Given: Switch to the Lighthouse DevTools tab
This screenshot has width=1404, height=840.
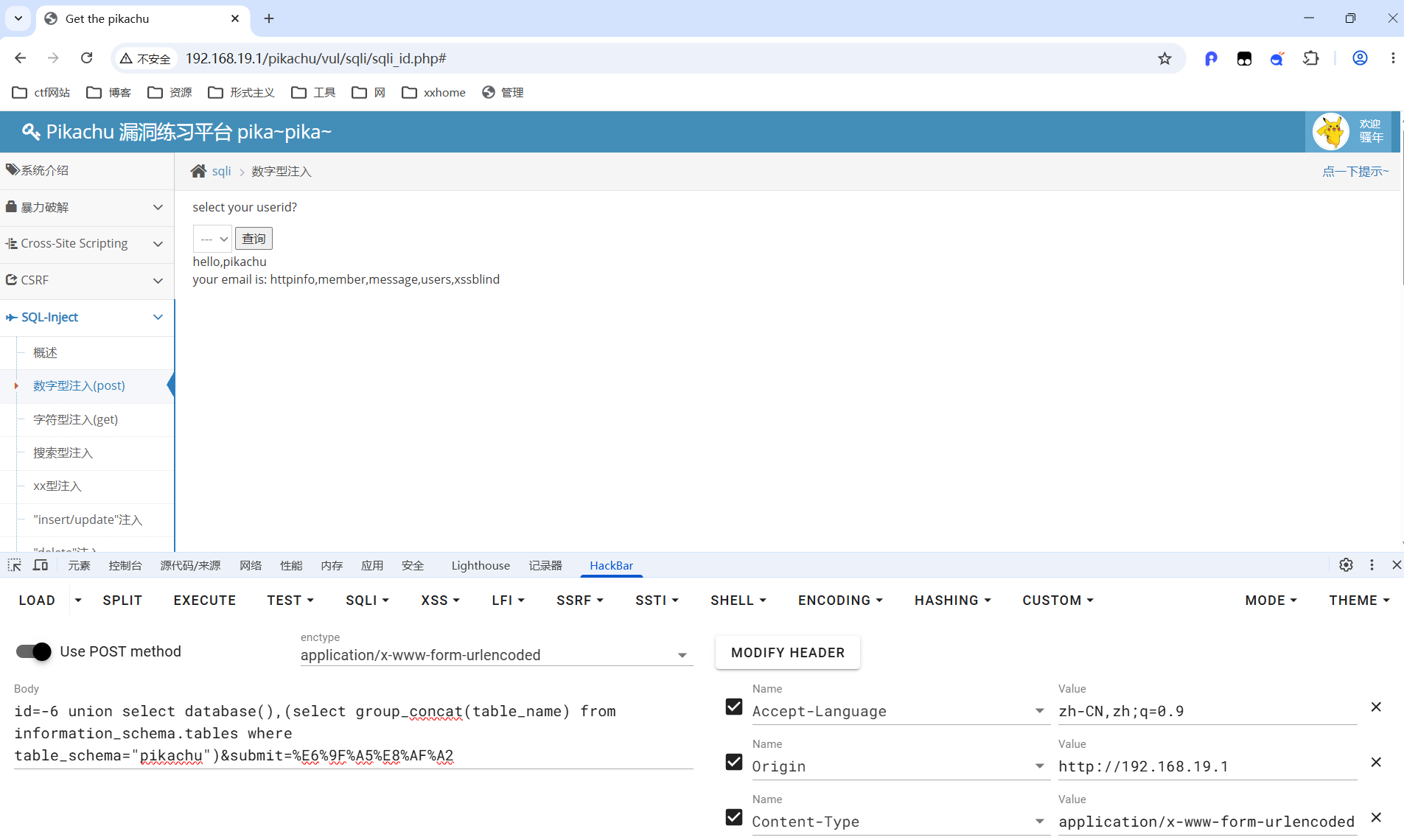Looking at the screenshot, I should (481, 565).
